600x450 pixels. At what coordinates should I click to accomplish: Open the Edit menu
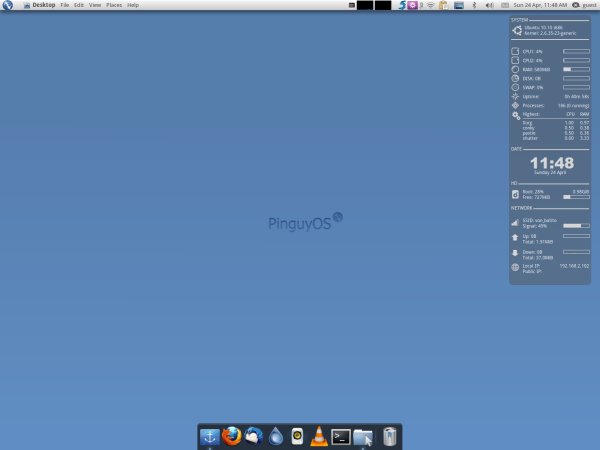(x=79, y=6)
